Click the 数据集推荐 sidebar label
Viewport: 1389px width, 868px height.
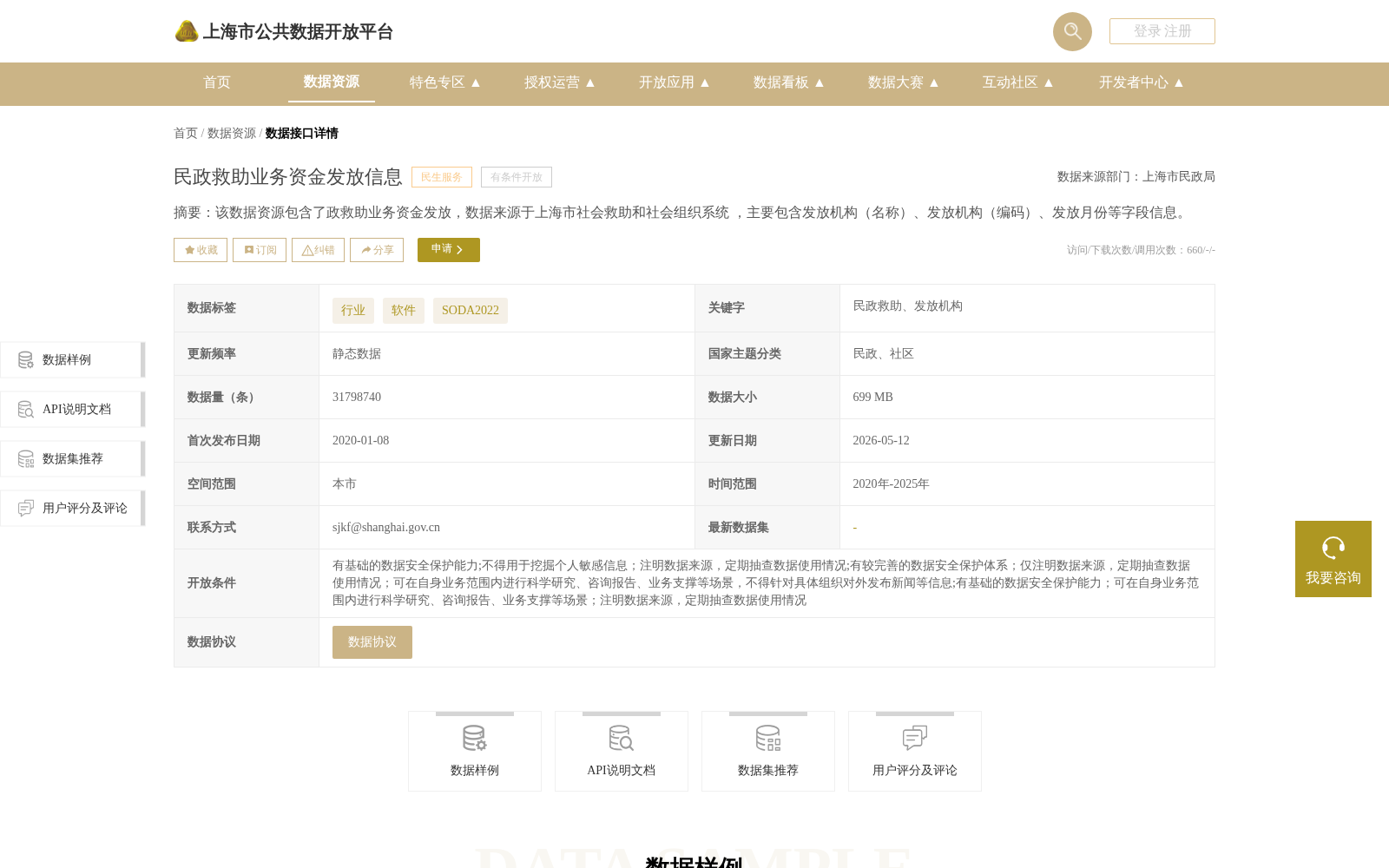pos(73,459)
